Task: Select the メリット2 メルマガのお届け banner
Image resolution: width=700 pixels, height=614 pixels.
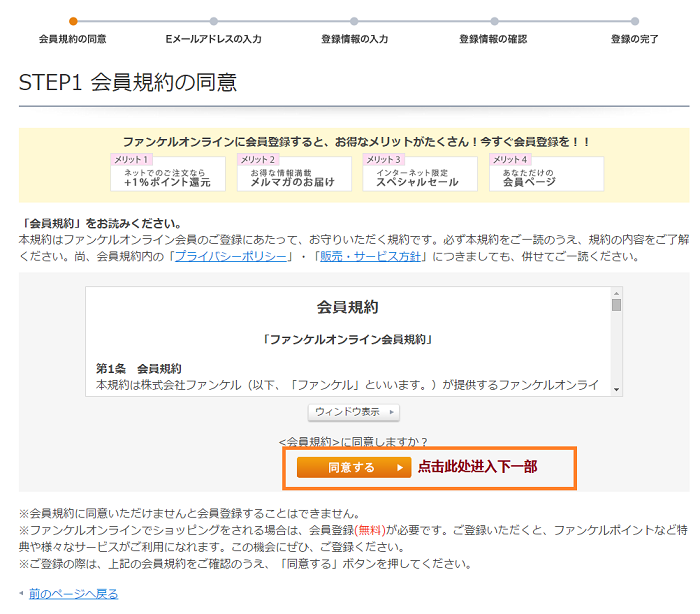Action: [x=294, y=174]
